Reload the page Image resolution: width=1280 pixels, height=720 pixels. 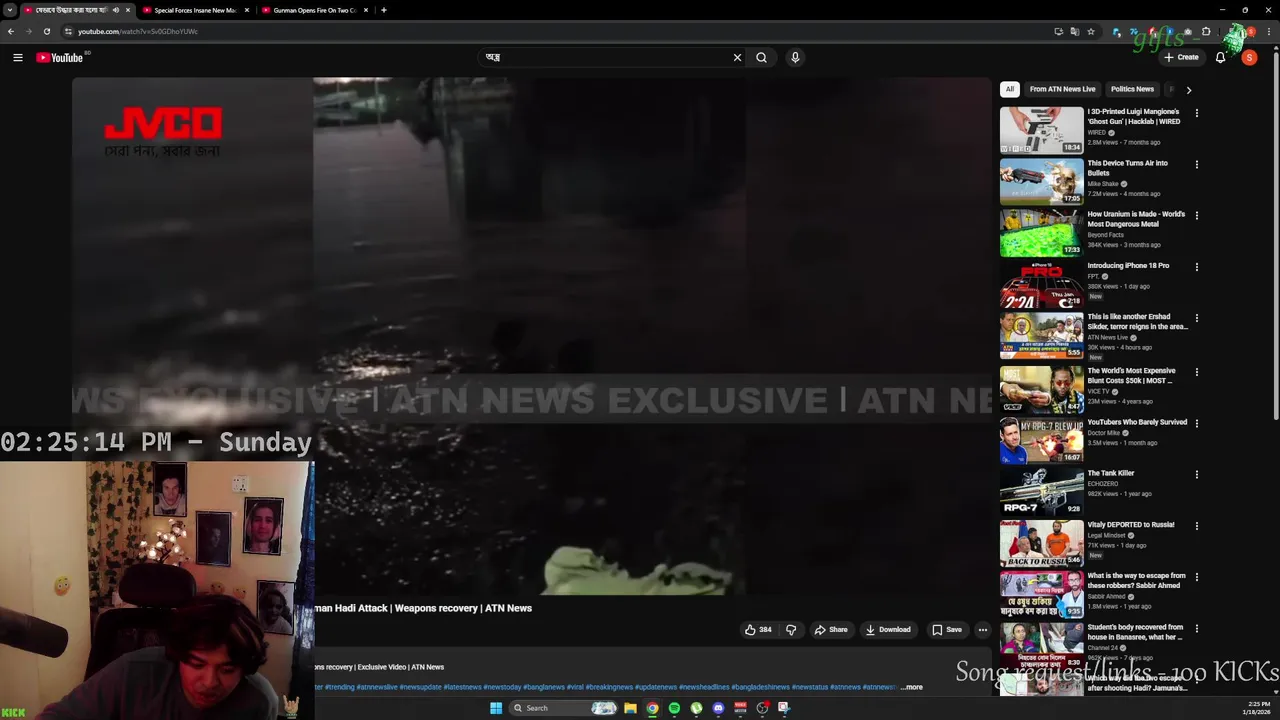[46, 31]
